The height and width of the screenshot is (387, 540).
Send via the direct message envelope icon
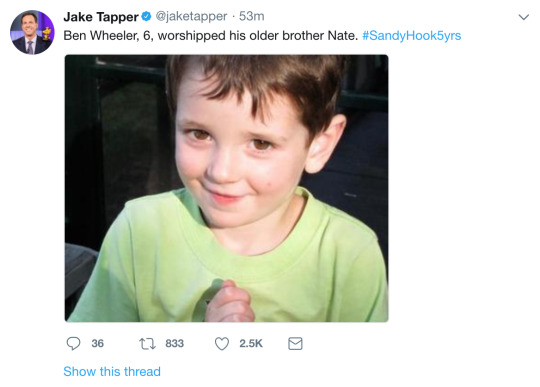295,344
